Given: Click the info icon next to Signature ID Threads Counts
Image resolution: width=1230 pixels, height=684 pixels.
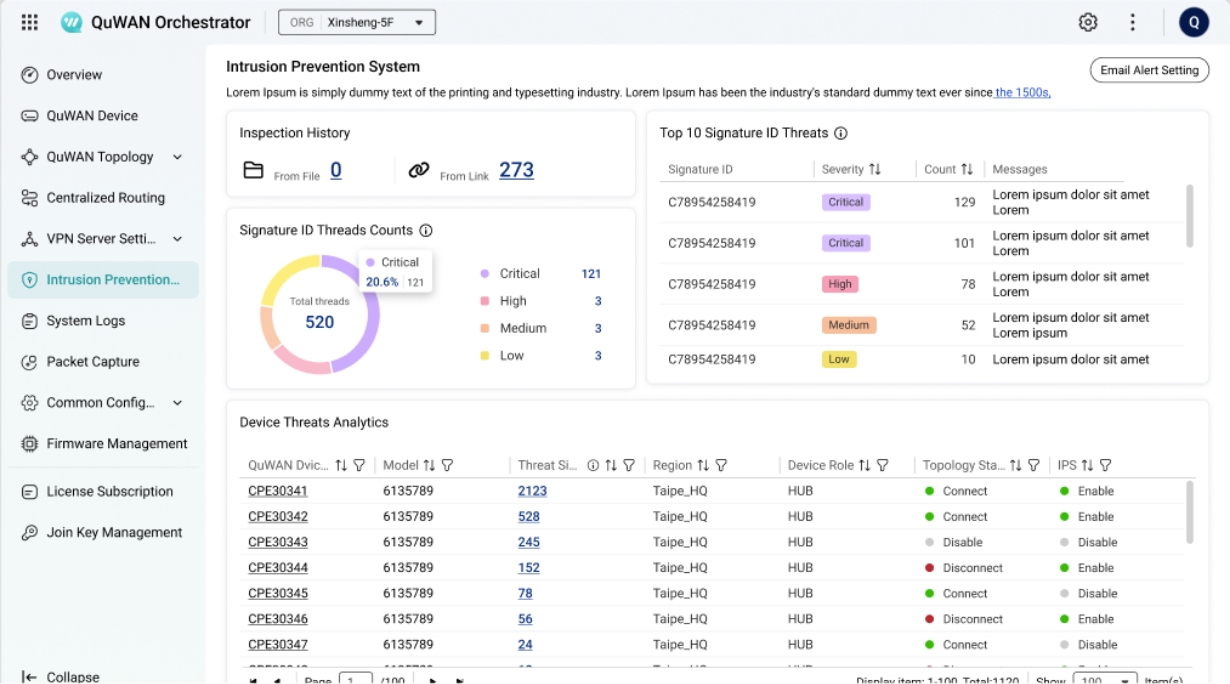Looking at the screenshot, I should coord(426,230).
